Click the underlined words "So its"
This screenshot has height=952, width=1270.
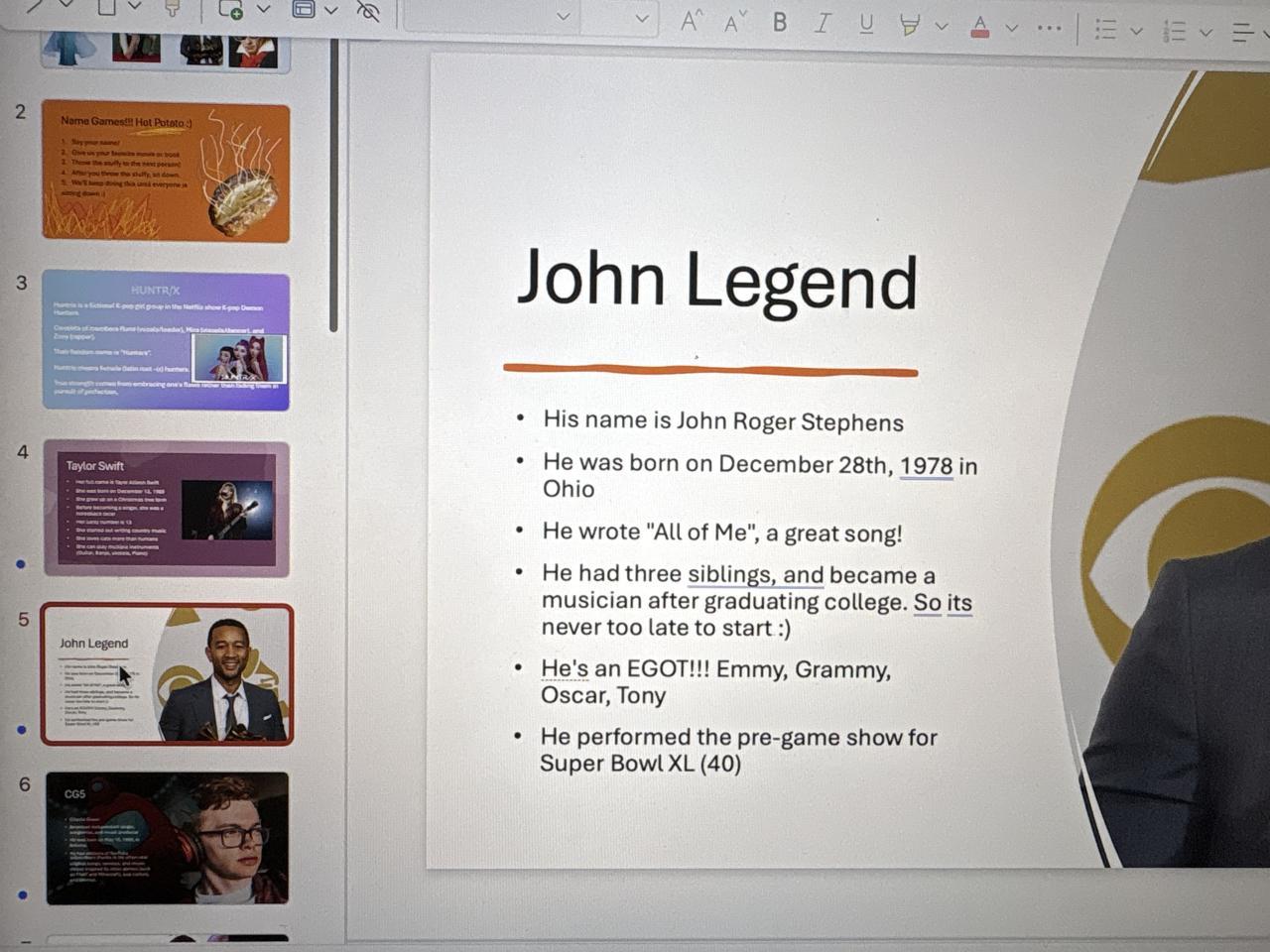click(943, 603)
